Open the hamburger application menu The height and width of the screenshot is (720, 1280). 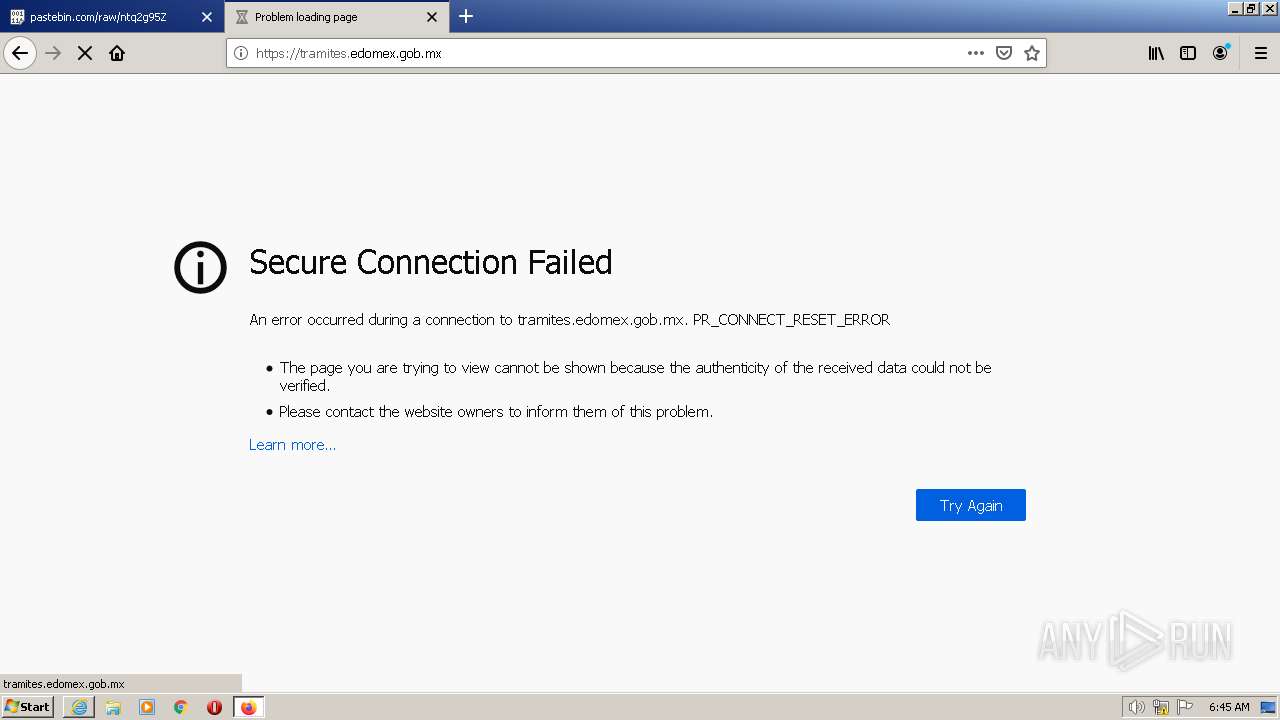tap(1260, 53)
